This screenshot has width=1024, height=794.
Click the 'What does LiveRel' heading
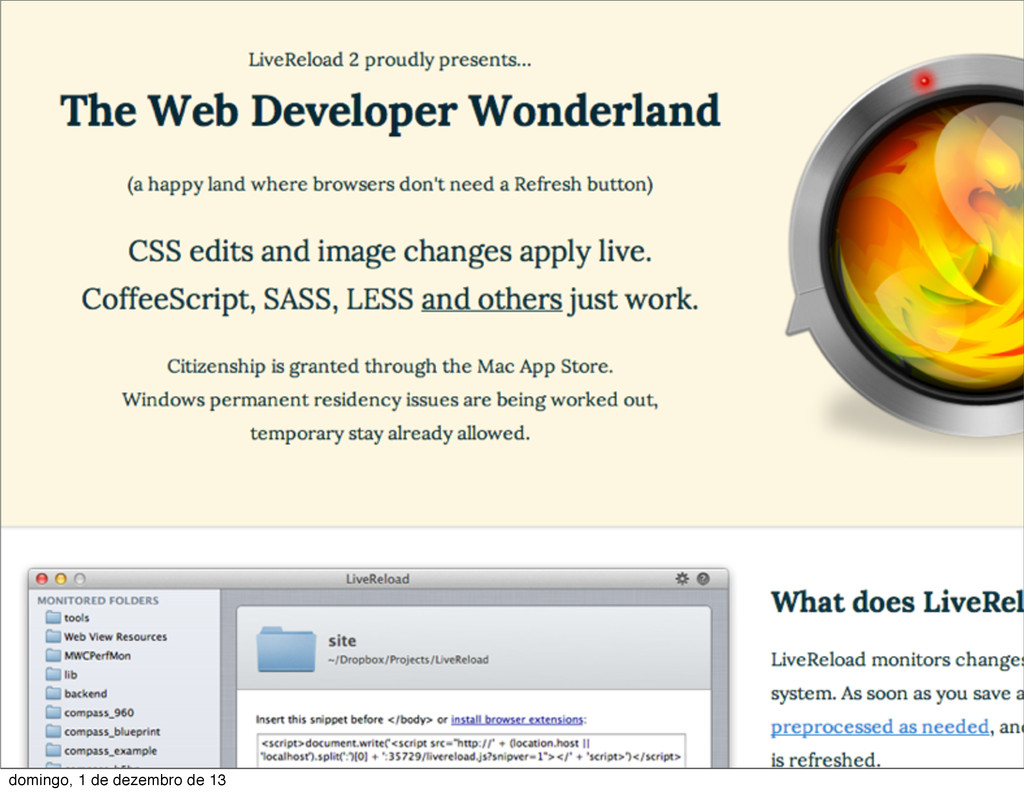coord(897,602)
